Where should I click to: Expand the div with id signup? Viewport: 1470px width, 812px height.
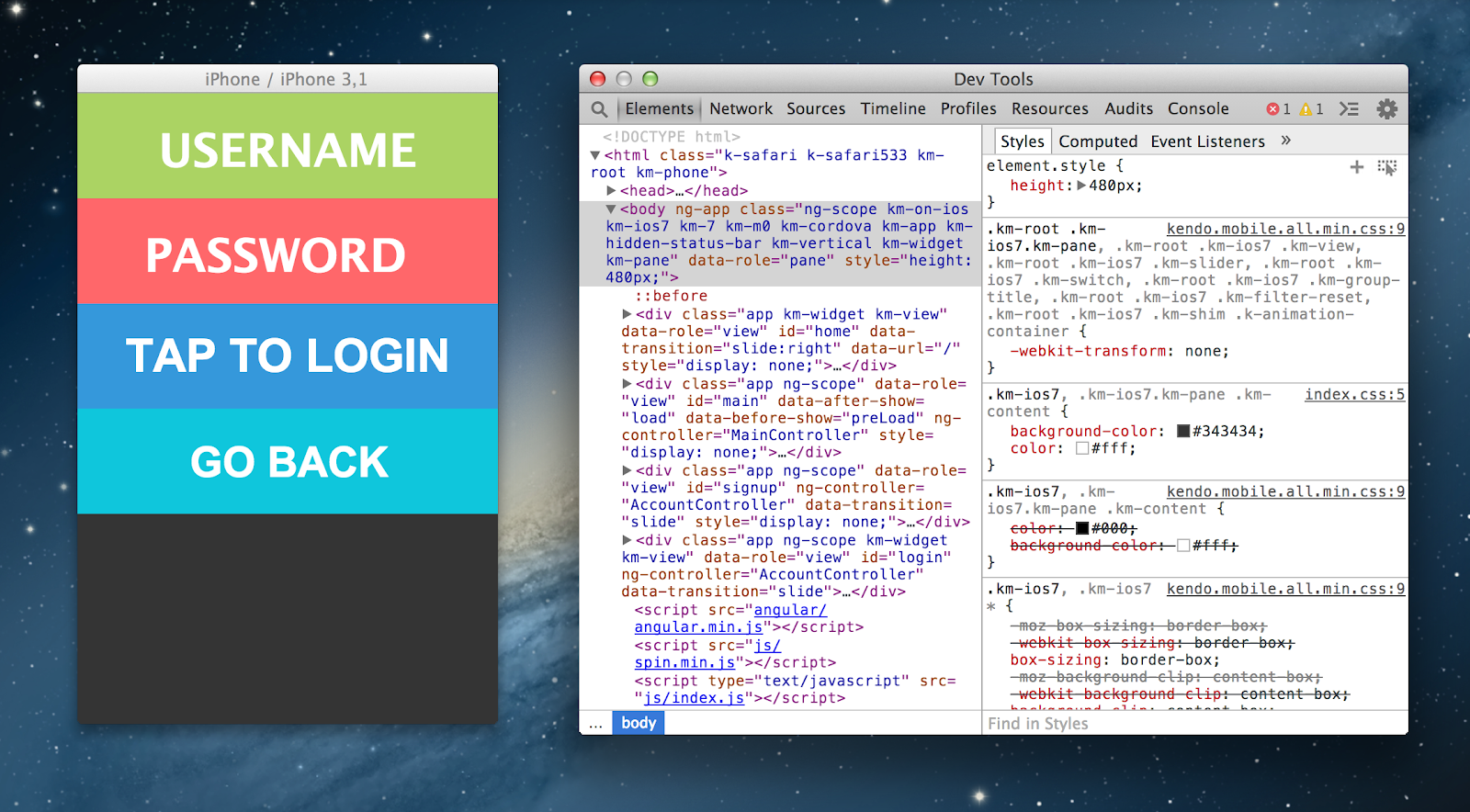(628, 470)
